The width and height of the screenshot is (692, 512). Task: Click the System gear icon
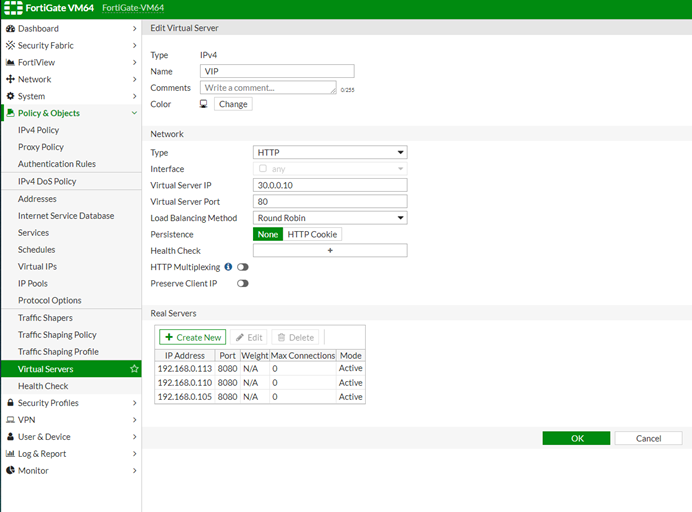(10, 97)
